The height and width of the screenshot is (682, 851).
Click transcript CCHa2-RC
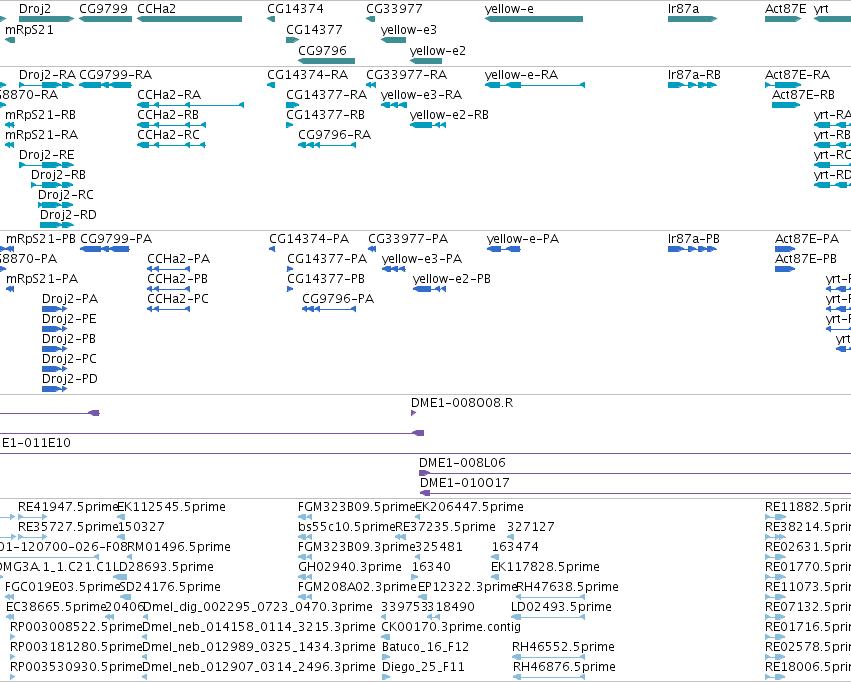[172, 145]
